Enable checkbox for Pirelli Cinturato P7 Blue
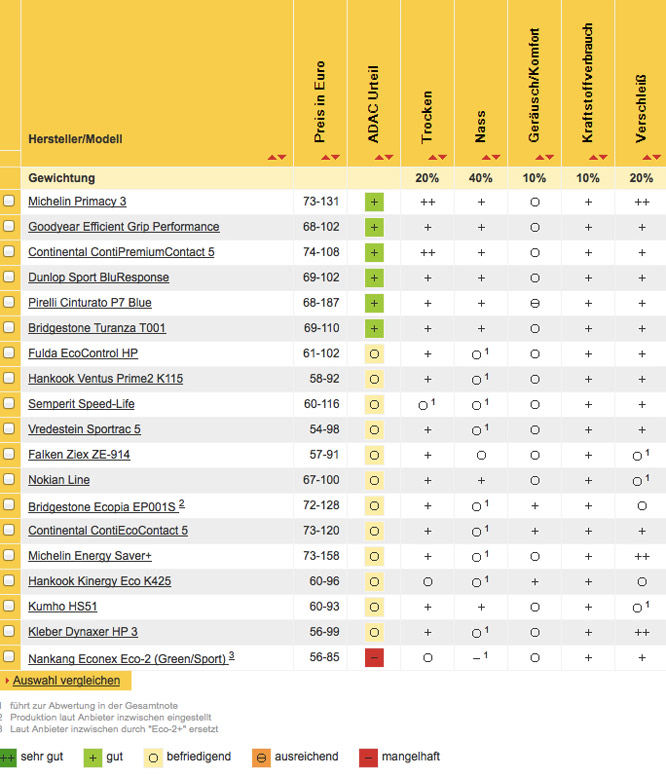This screenshot has width=666, height=777. pyautogui.click(x=9, y=302)
